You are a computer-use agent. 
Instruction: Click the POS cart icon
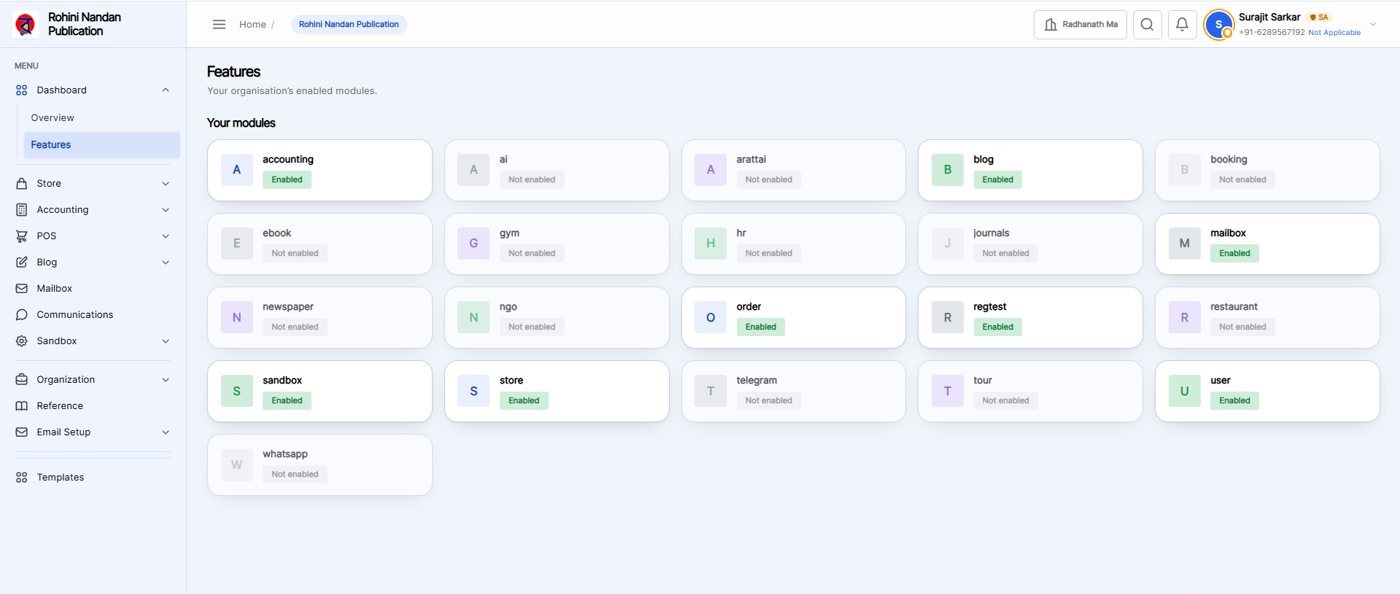coord(22,236)
